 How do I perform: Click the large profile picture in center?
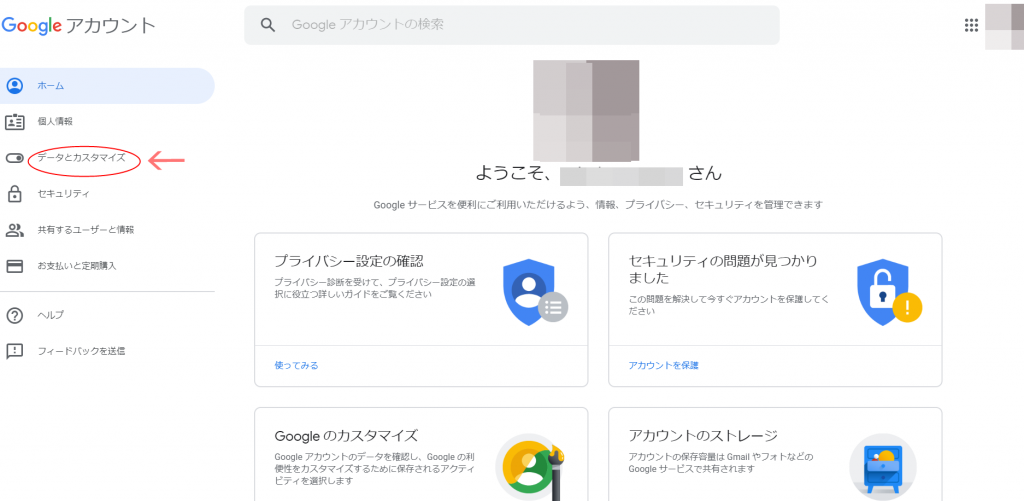tap(586, 110)
